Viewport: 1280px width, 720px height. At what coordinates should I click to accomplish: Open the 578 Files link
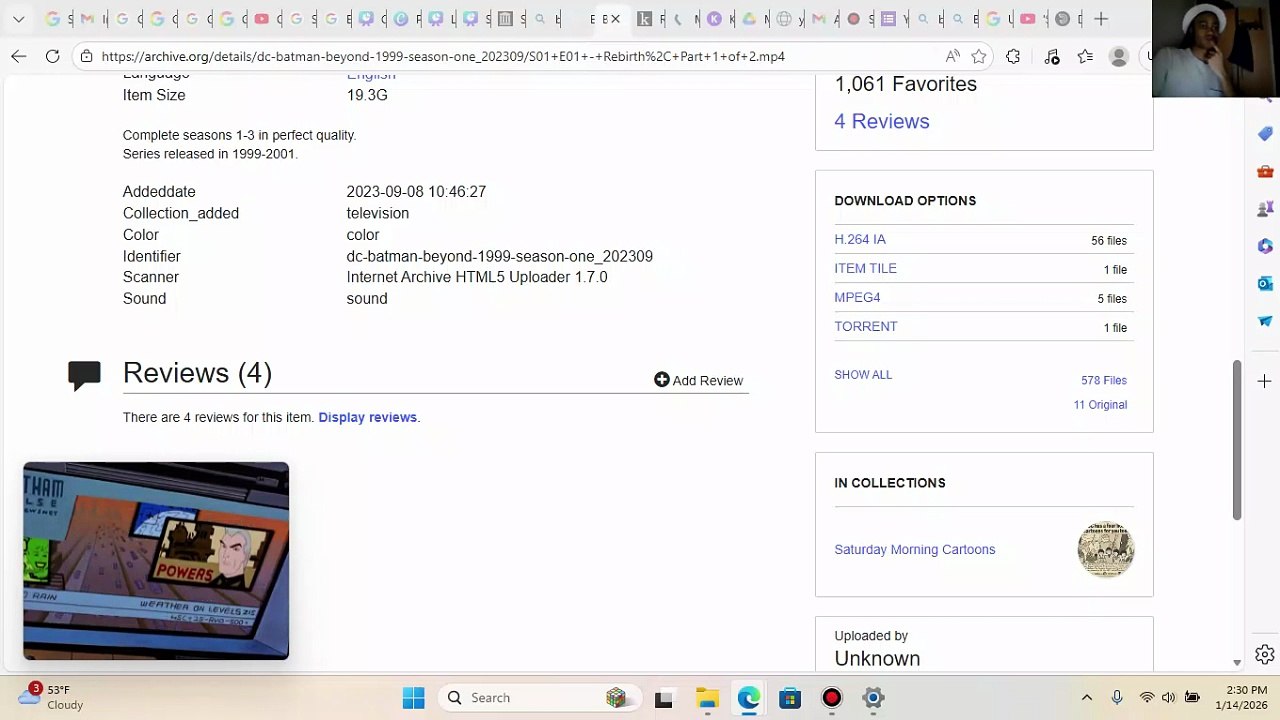click(1104, 381)
